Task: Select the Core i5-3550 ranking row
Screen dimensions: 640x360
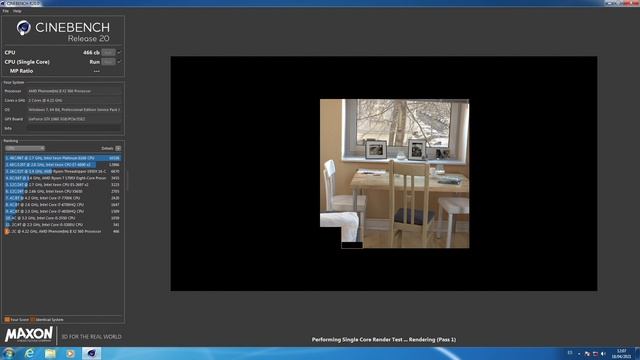Action: point(62,218)
